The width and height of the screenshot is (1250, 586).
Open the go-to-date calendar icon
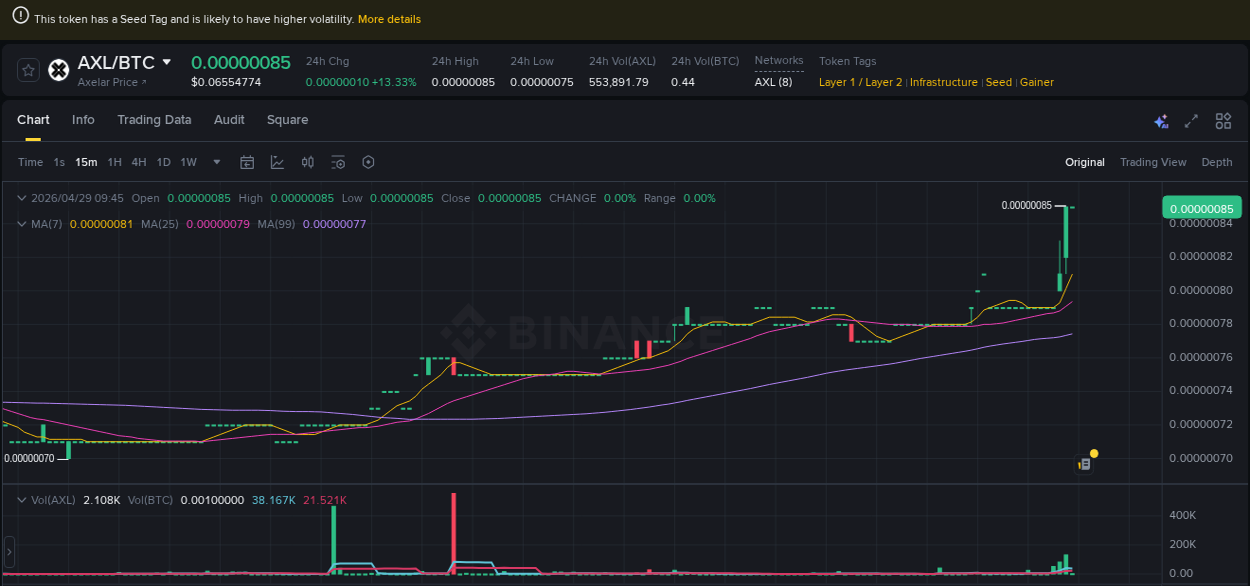[247, 162]
